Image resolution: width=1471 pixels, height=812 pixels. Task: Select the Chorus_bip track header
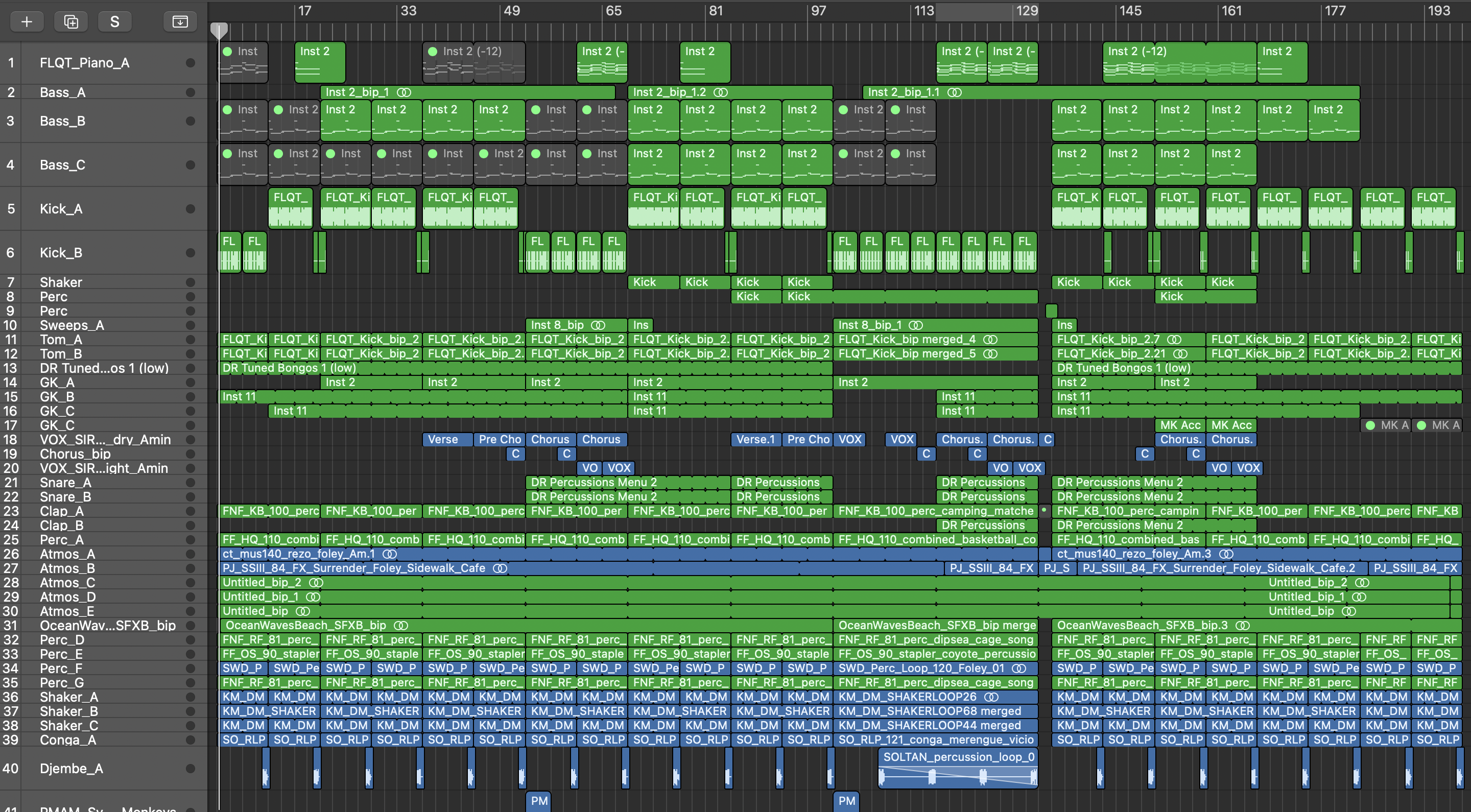pyautogui.click(x=104, y=454)
